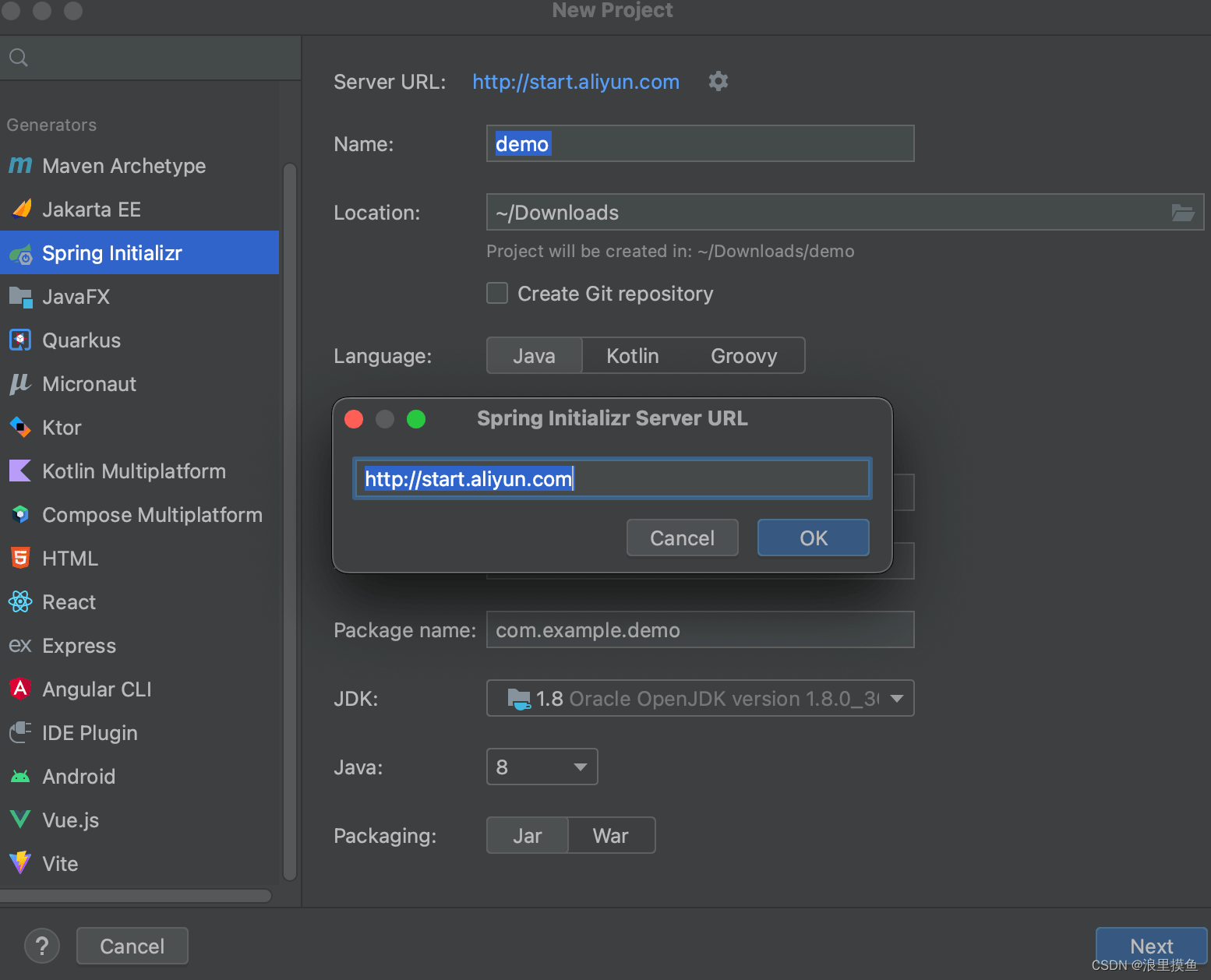This screenshot has height=980, width=1211.
Task: Click the Express icon
Action: click(20, 646)
